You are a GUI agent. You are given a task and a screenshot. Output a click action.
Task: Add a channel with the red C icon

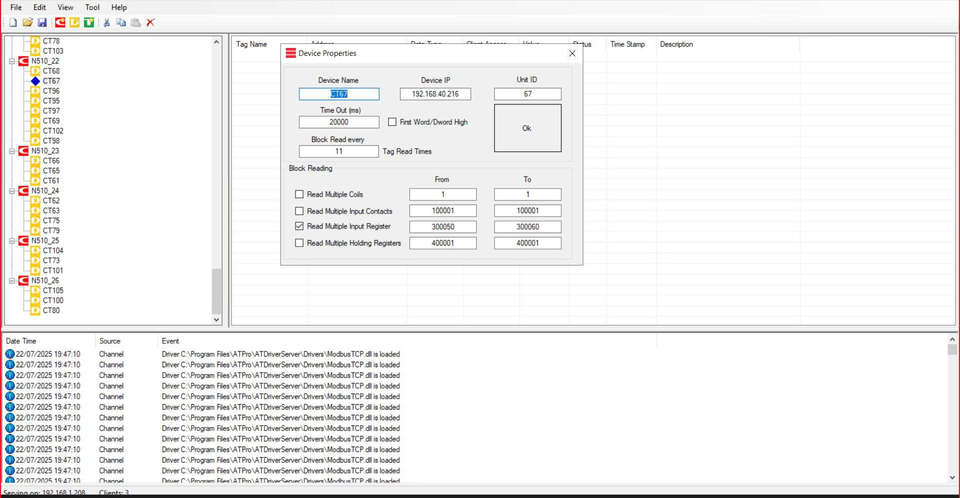(x=61, y=22)
